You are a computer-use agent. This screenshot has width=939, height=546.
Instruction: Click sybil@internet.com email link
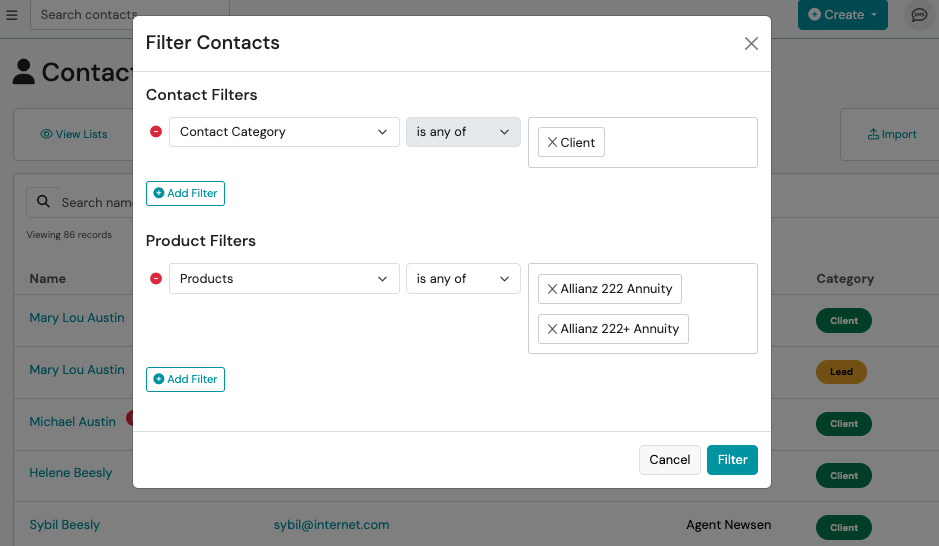331,525
